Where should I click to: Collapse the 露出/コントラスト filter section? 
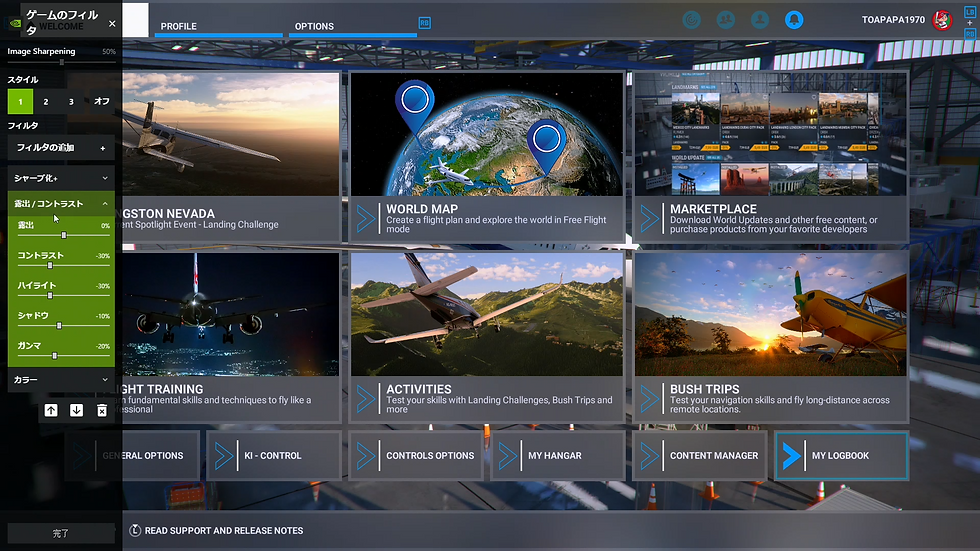pos(61,204)
